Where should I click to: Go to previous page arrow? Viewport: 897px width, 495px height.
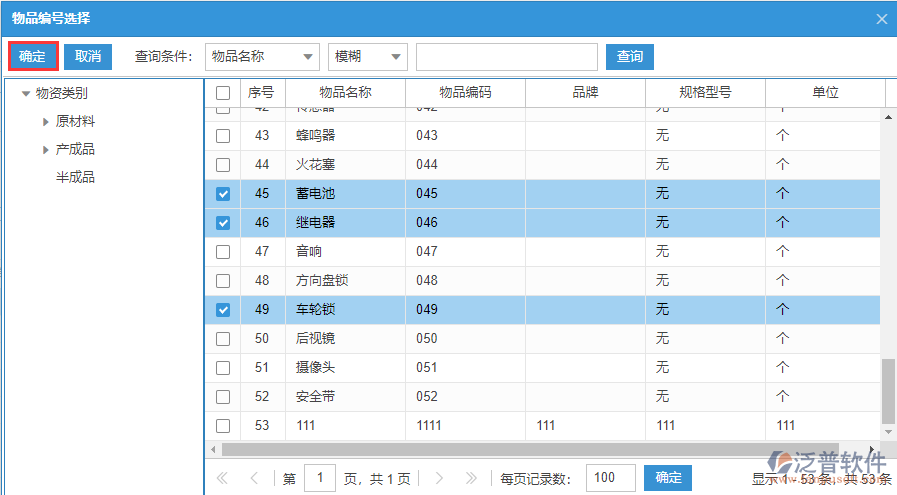coord(255,478)
